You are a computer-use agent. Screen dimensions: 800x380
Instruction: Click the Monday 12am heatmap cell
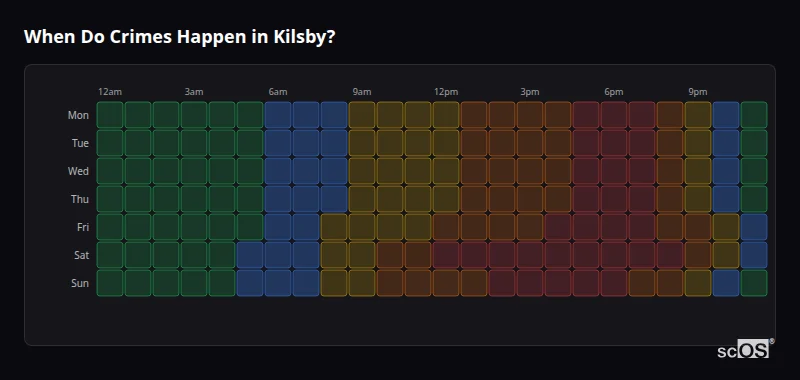(x=110, y=115)
